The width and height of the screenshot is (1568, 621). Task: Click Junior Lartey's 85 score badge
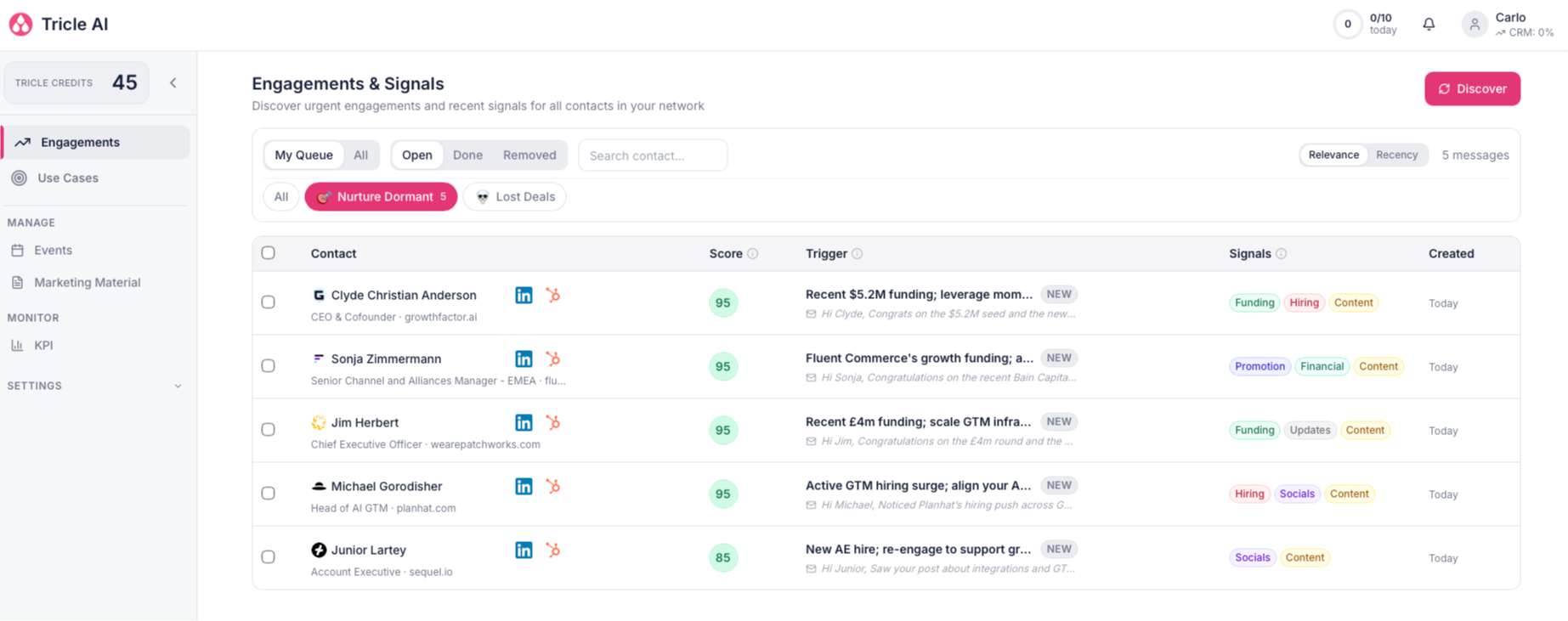tap(723, 558)
